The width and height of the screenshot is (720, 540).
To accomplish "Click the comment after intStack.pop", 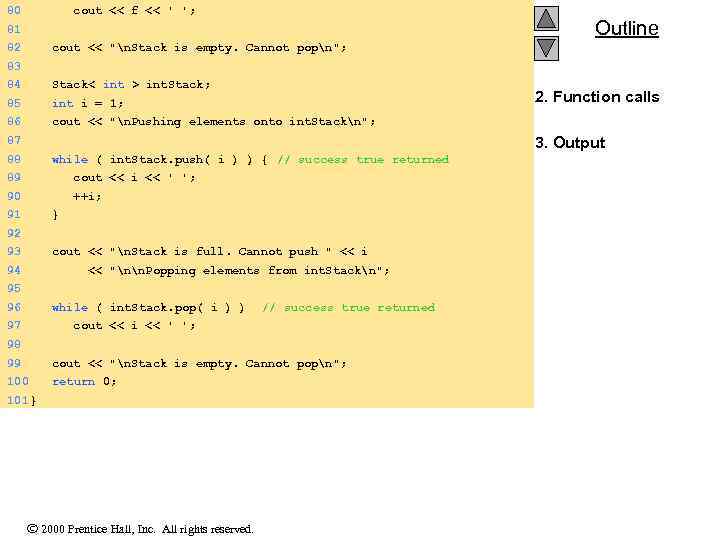I will (349, 308).
